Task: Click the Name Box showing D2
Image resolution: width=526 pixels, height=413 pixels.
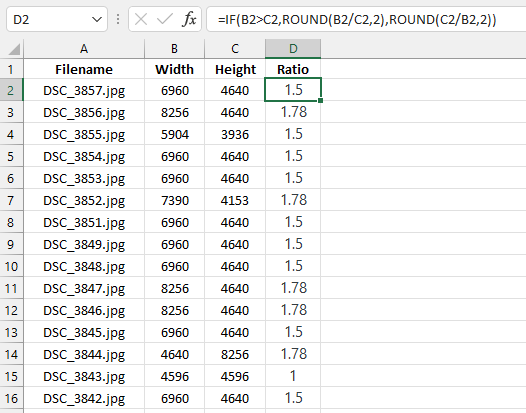Action: pos(50,19)
